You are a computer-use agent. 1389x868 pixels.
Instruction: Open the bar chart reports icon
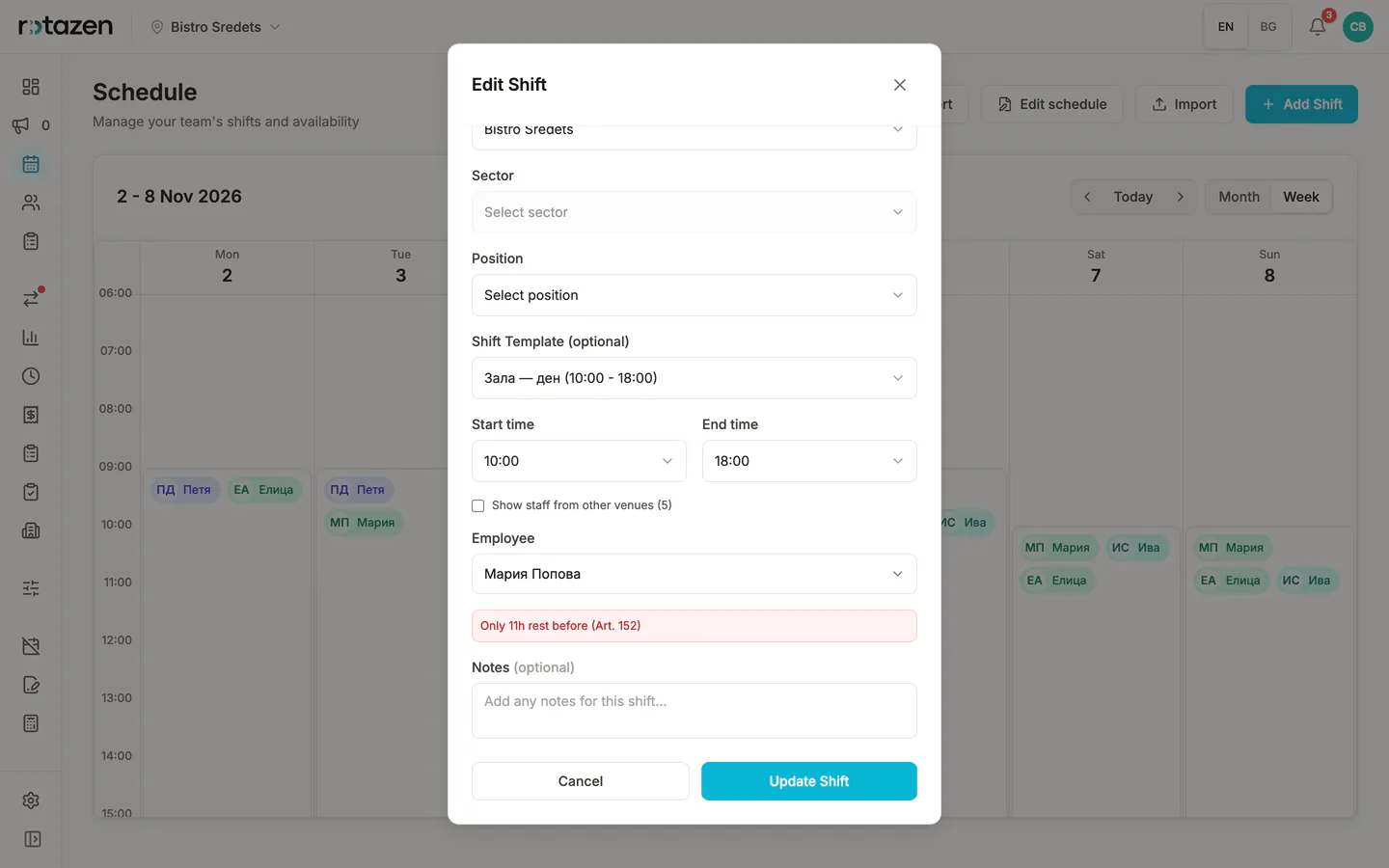pos(31,338)
